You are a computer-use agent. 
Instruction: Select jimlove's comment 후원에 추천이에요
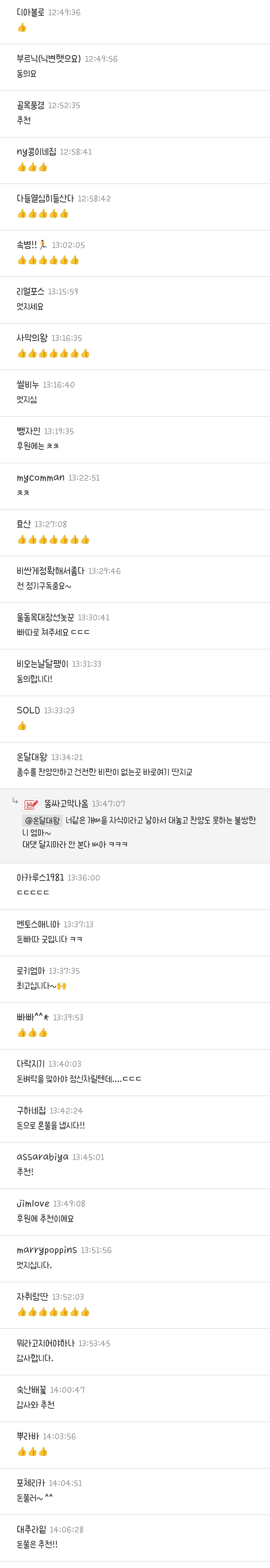click(x=45, y=1219)
